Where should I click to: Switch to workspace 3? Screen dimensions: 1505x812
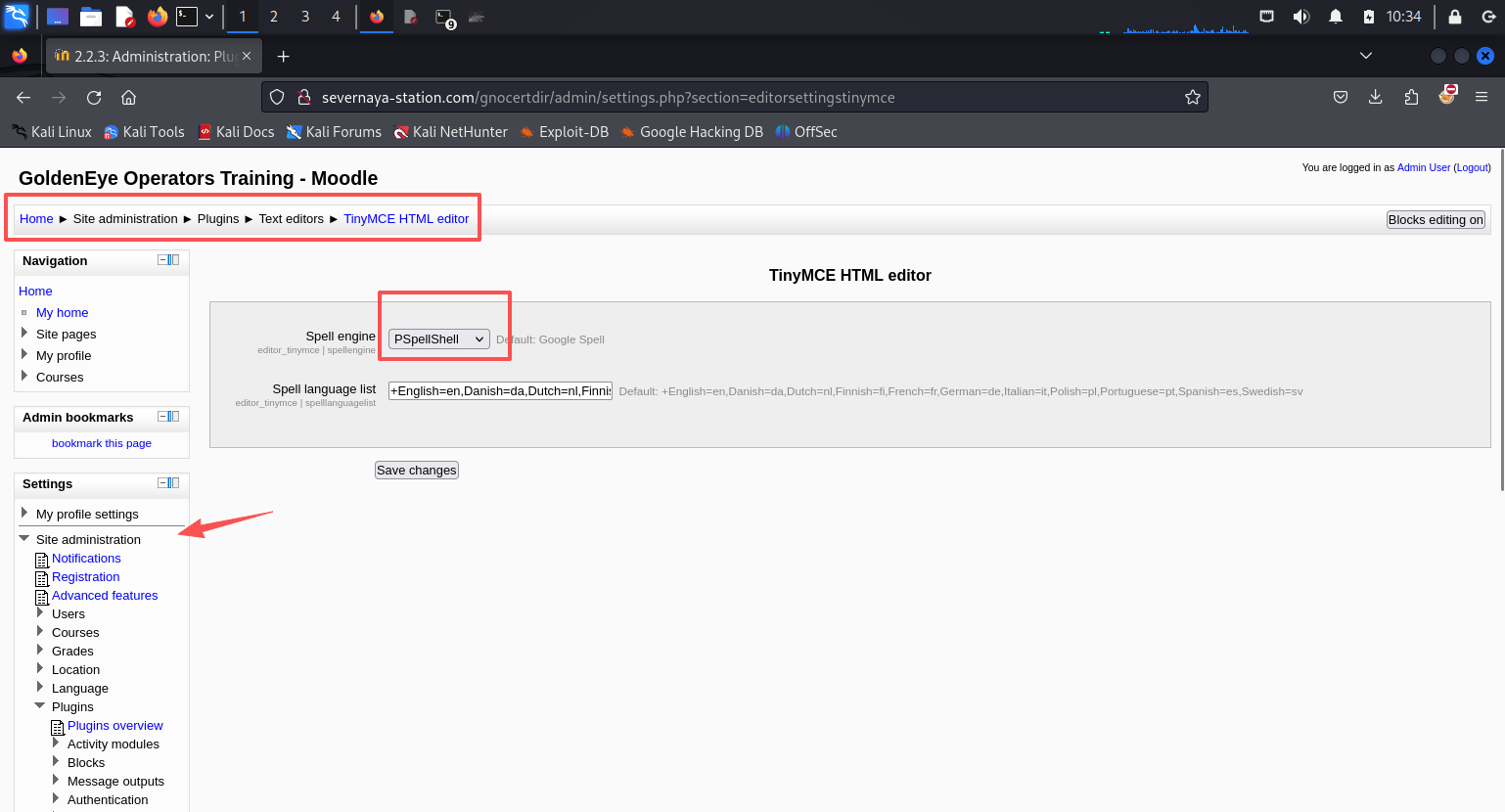pos(305,17)
